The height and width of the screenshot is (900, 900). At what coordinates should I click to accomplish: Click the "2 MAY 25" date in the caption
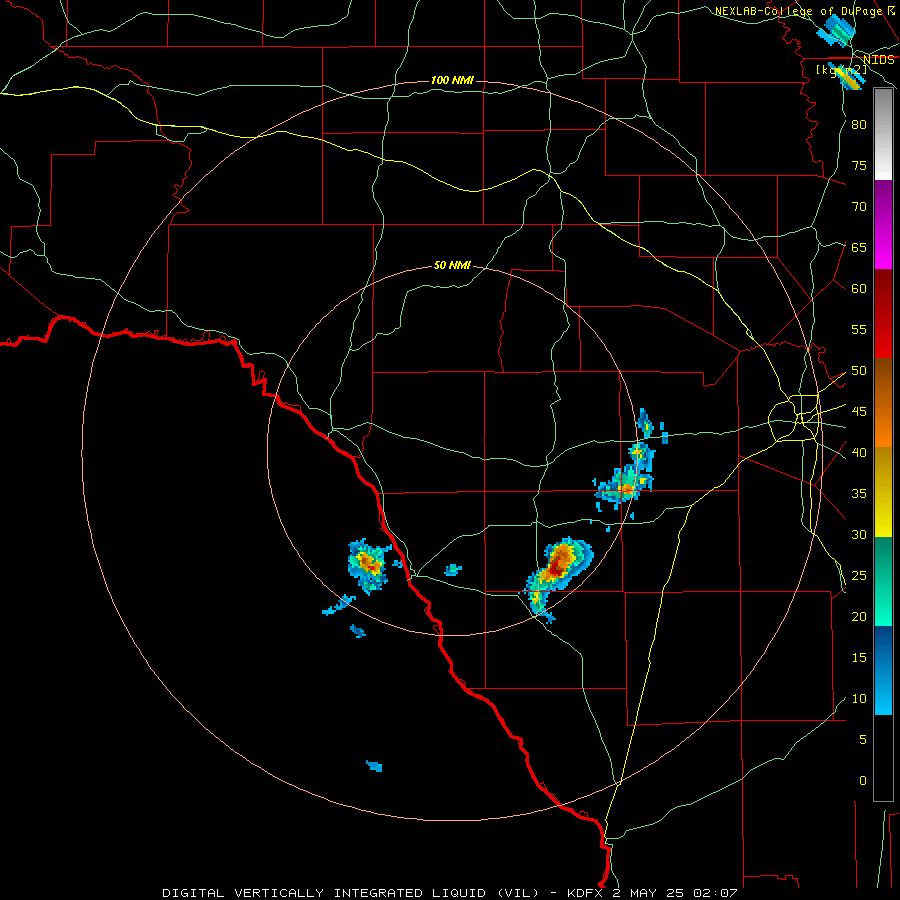pos(649,893)
